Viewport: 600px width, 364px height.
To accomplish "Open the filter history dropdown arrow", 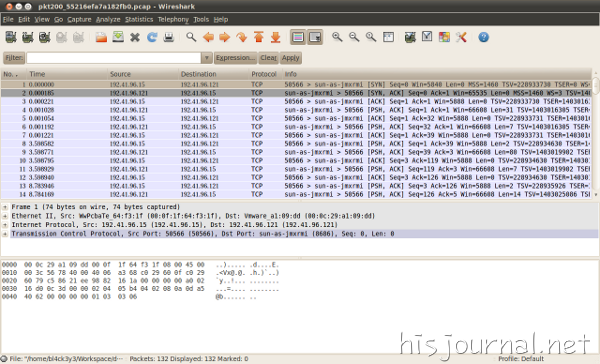I will coord(207,58).
